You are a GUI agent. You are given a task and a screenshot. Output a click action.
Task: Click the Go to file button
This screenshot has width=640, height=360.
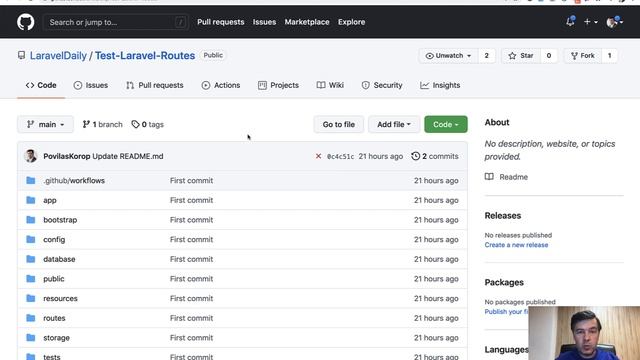pyautogui.click(x=338, y=124)
